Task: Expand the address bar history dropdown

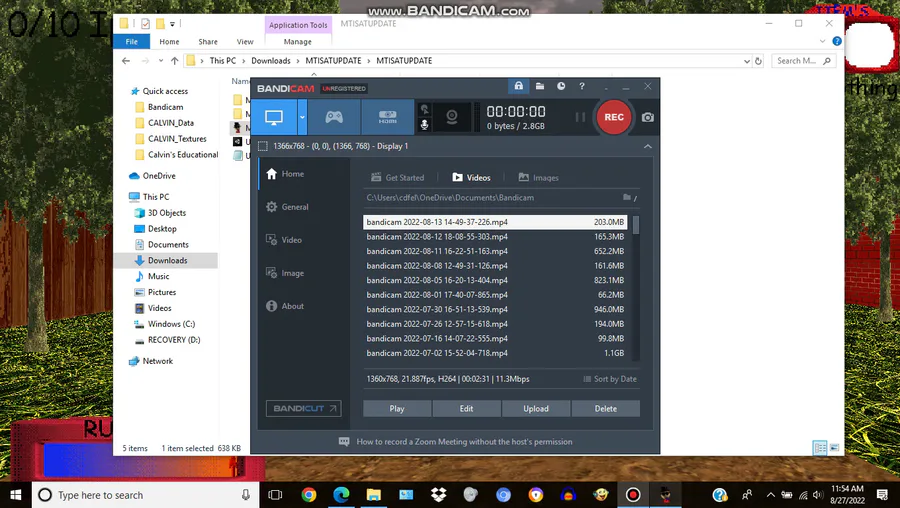Action: [746, 61]
